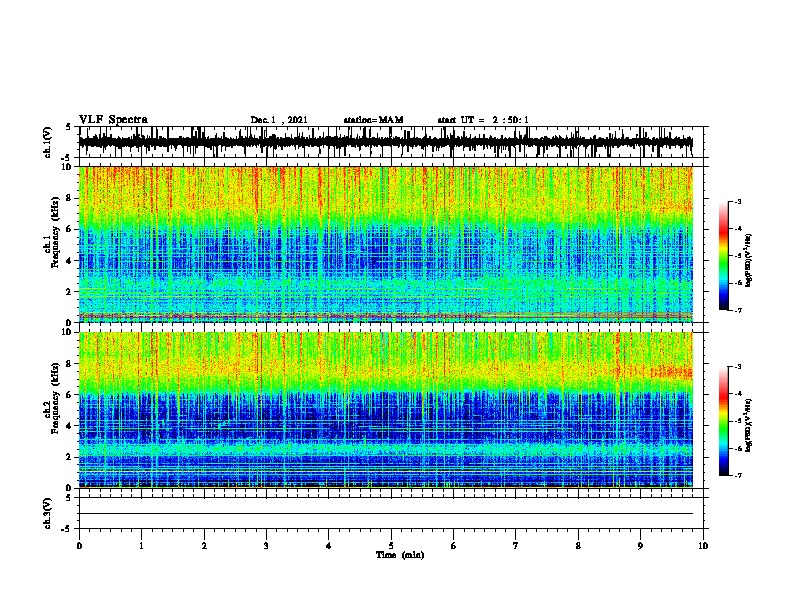Image resolution: width=792 pixels, height=612 pixels.
Task: Click time axis tick label "5"
Action: (x=391, y=546)
